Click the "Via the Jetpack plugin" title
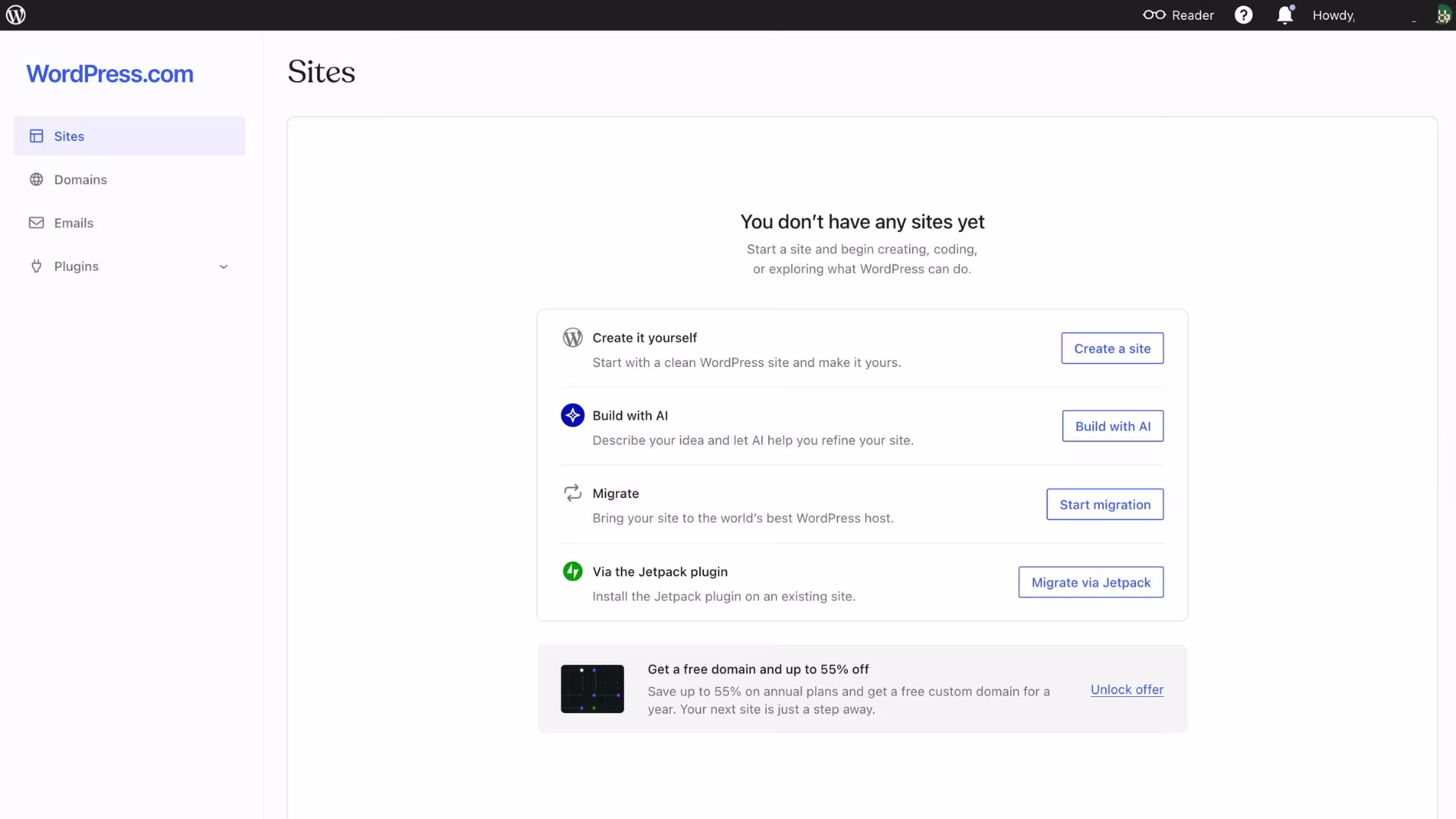The width and height of the screenshot is (1456, 819). [x=660, y=572]
